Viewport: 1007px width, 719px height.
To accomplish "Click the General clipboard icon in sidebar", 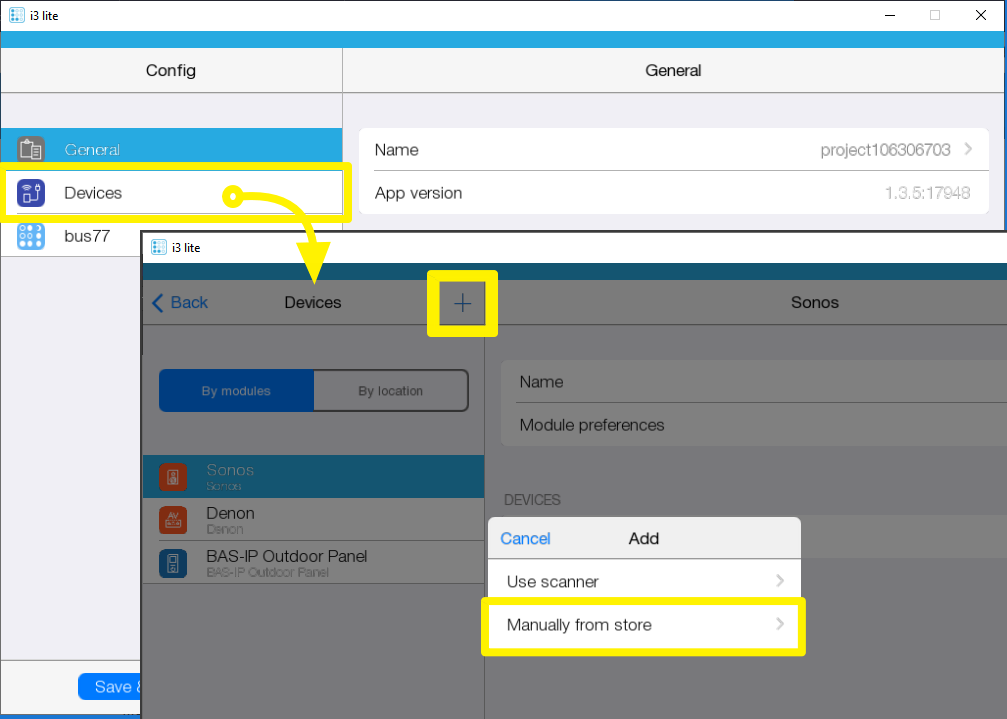I will 31,149.
